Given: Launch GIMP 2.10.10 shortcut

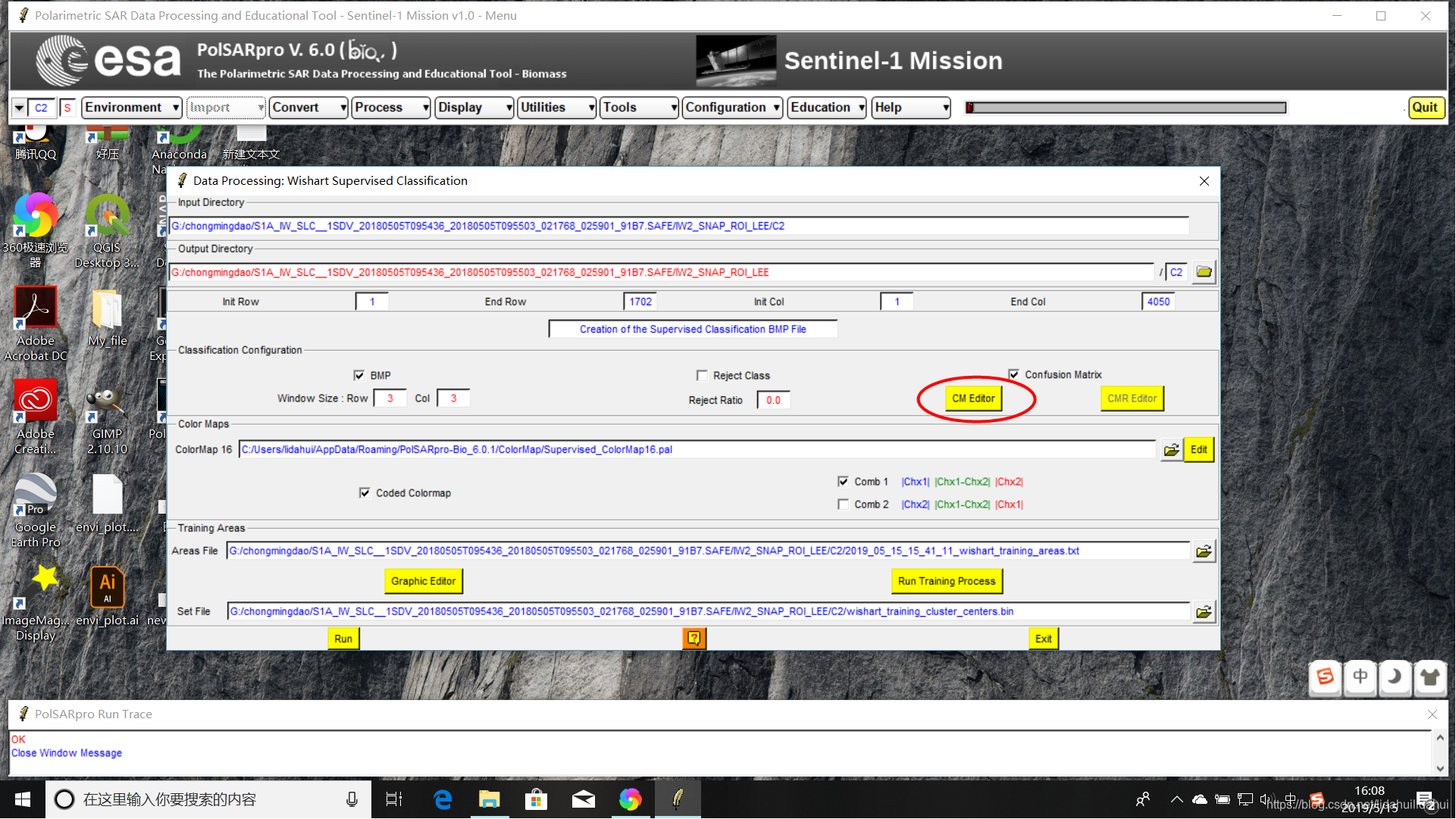Looking at the screenshot, I should pyautogui.click(x=107, y=417).
